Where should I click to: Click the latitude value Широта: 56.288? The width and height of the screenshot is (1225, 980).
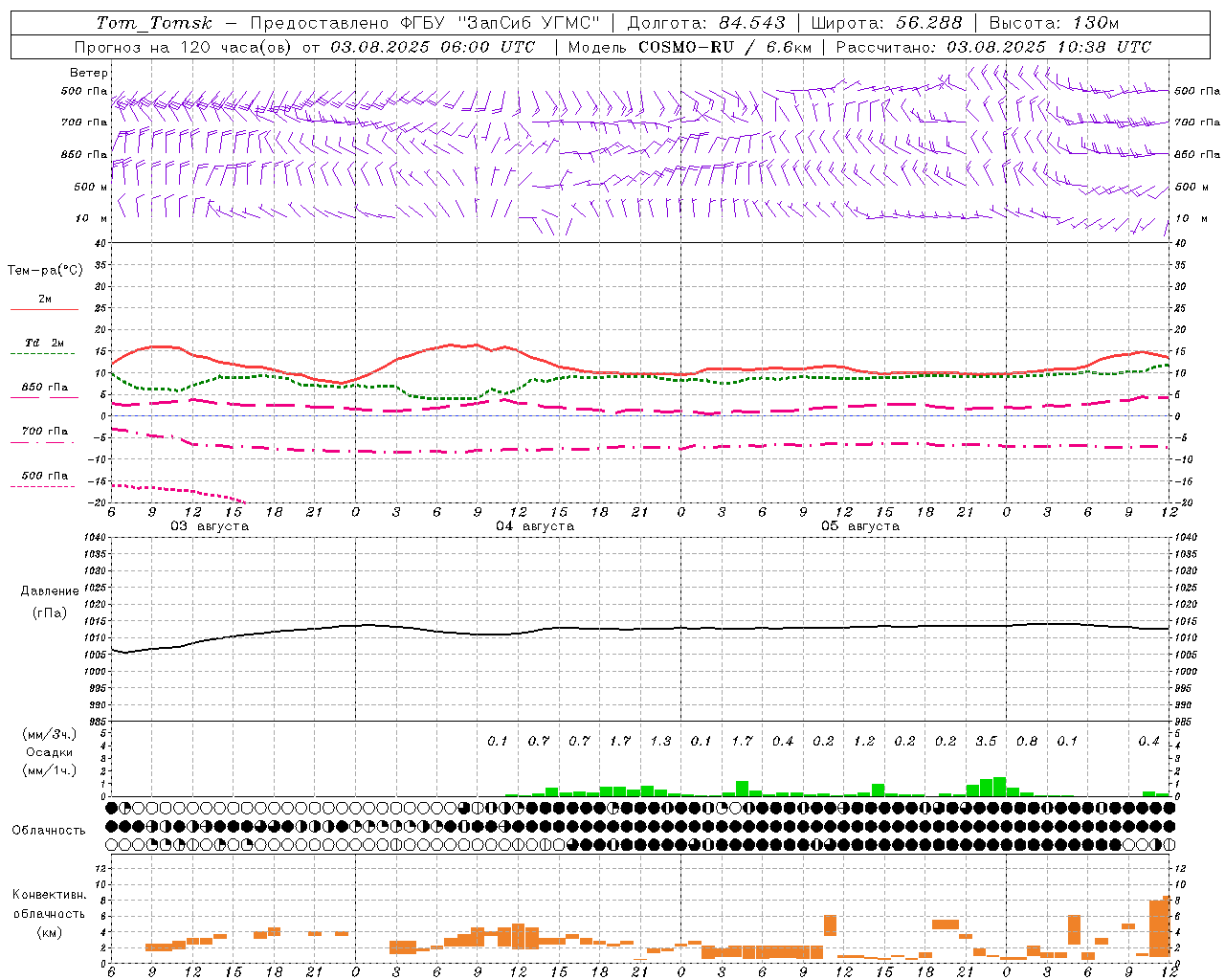(x=886, y=23)
